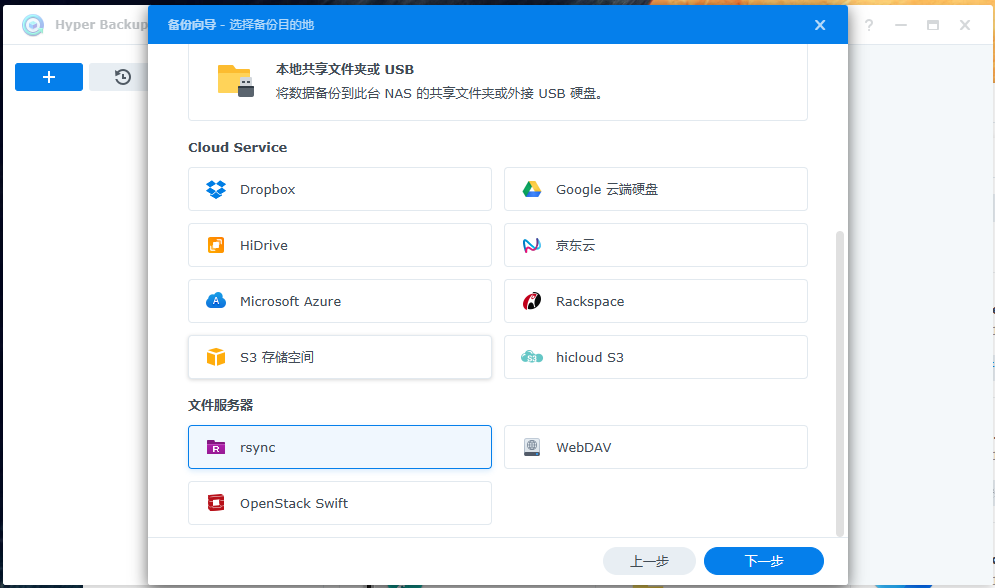This screenshot has width=995, height=588.
Task: Click the 京东云 logo icon
Action: [532, 245]
